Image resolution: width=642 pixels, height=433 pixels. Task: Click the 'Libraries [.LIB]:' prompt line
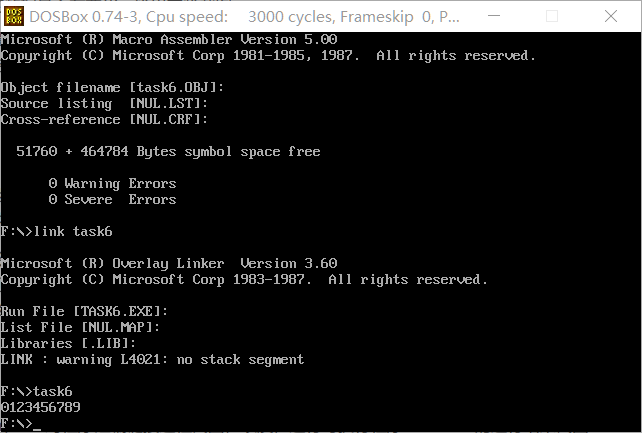[69, 344]
